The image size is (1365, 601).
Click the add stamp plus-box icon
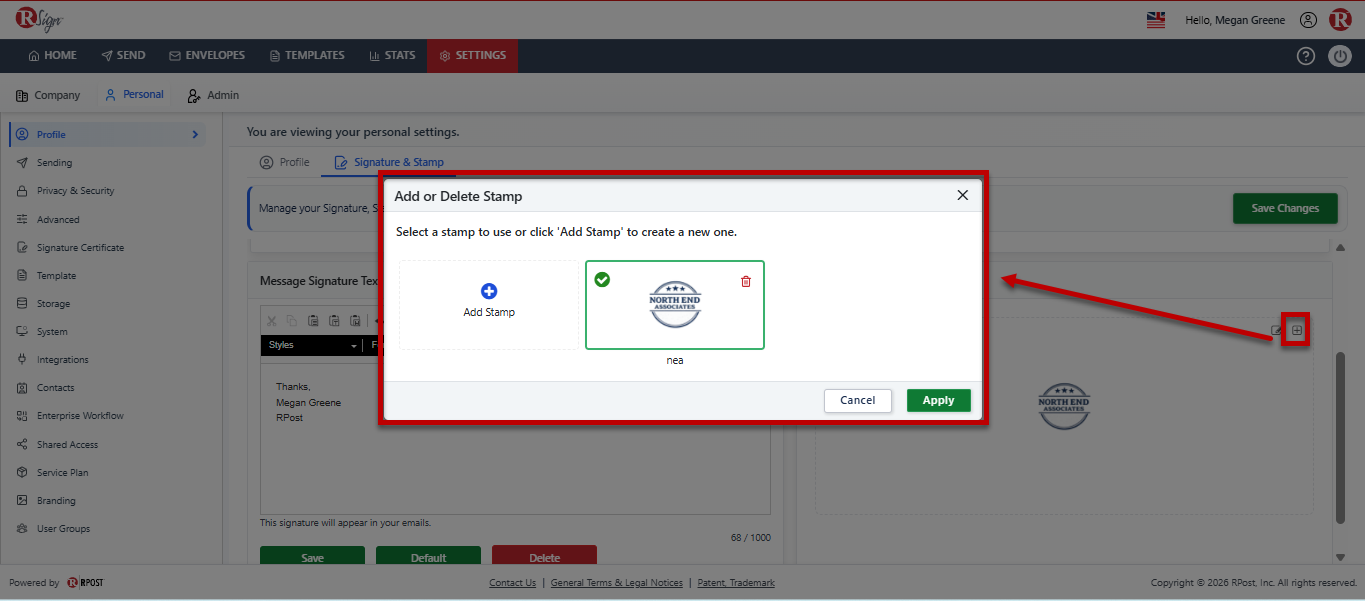point(1297,330)
